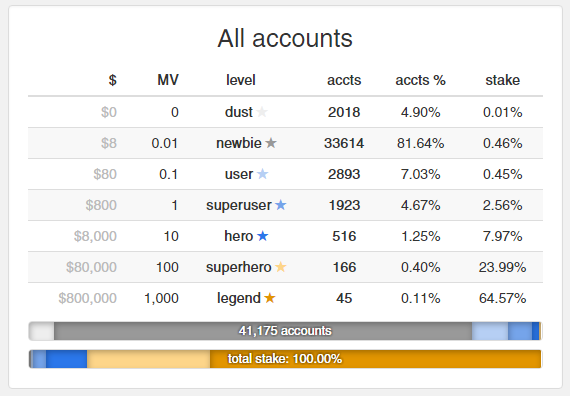The height and width of the screenshot is (396, 570).
Task: Click the 'All accounts' heading
Action: click(285, 38)
